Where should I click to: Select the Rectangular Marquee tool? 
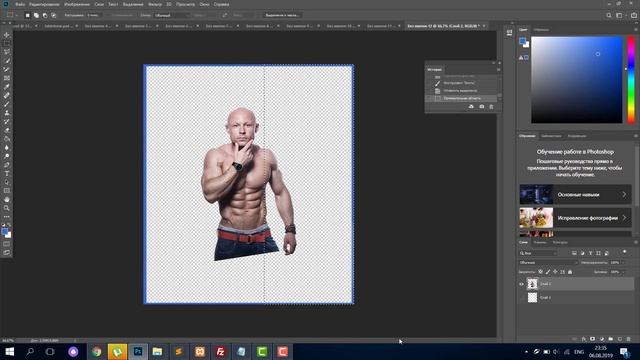[7, 43]
